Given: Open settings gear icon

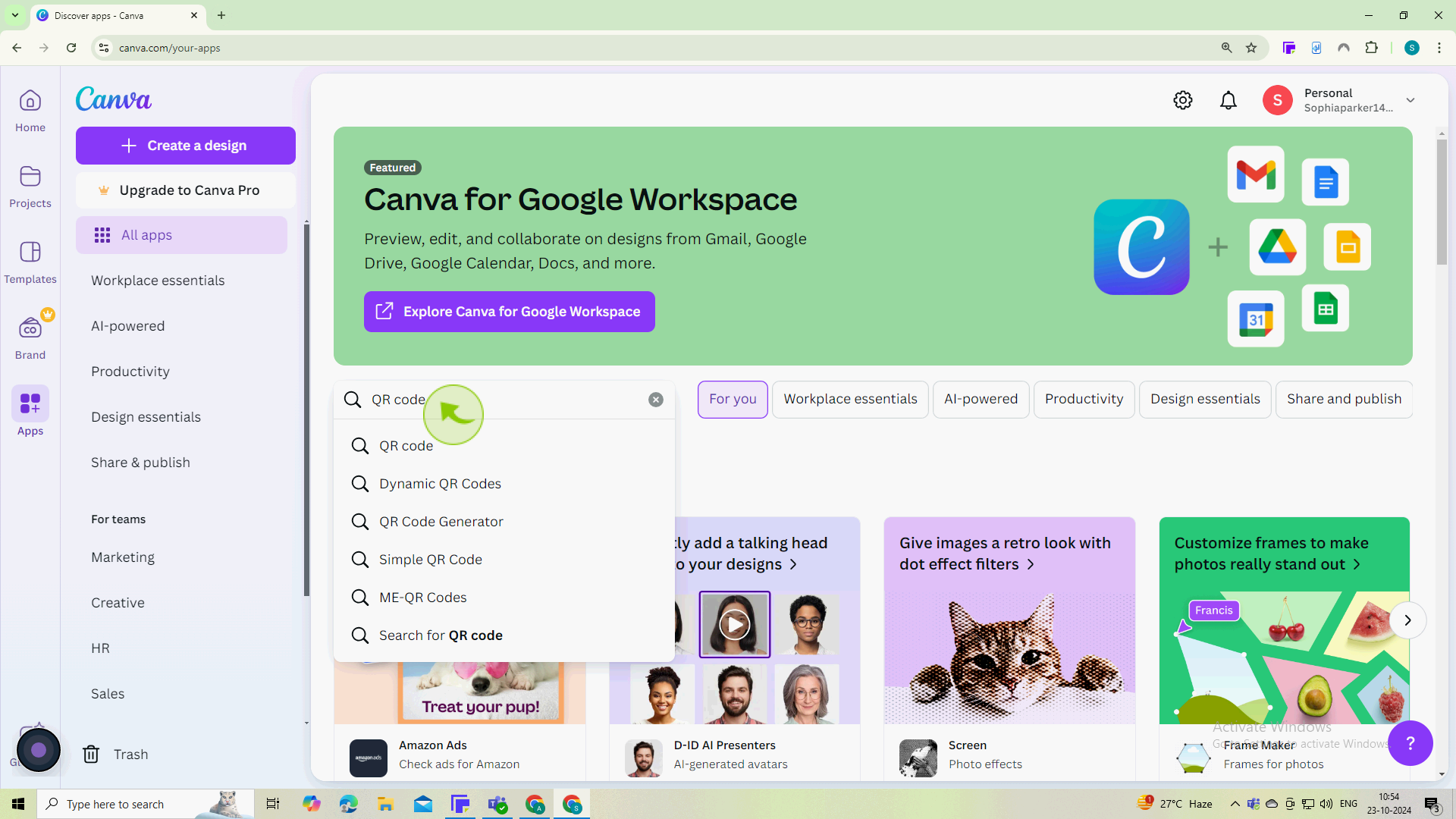Looking at the screenshot, I should tap(1183, 100).
